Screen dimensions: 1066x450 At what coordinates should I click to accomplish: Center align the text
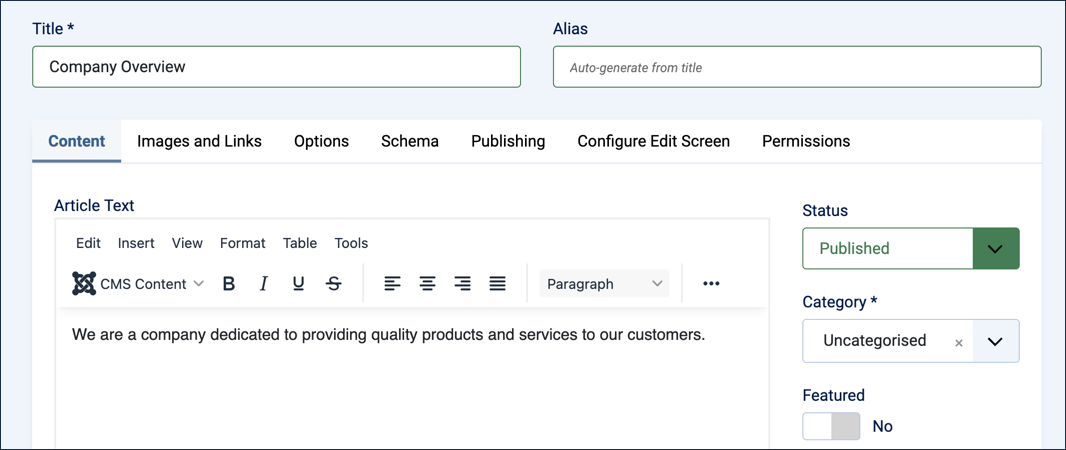(427, 283)
